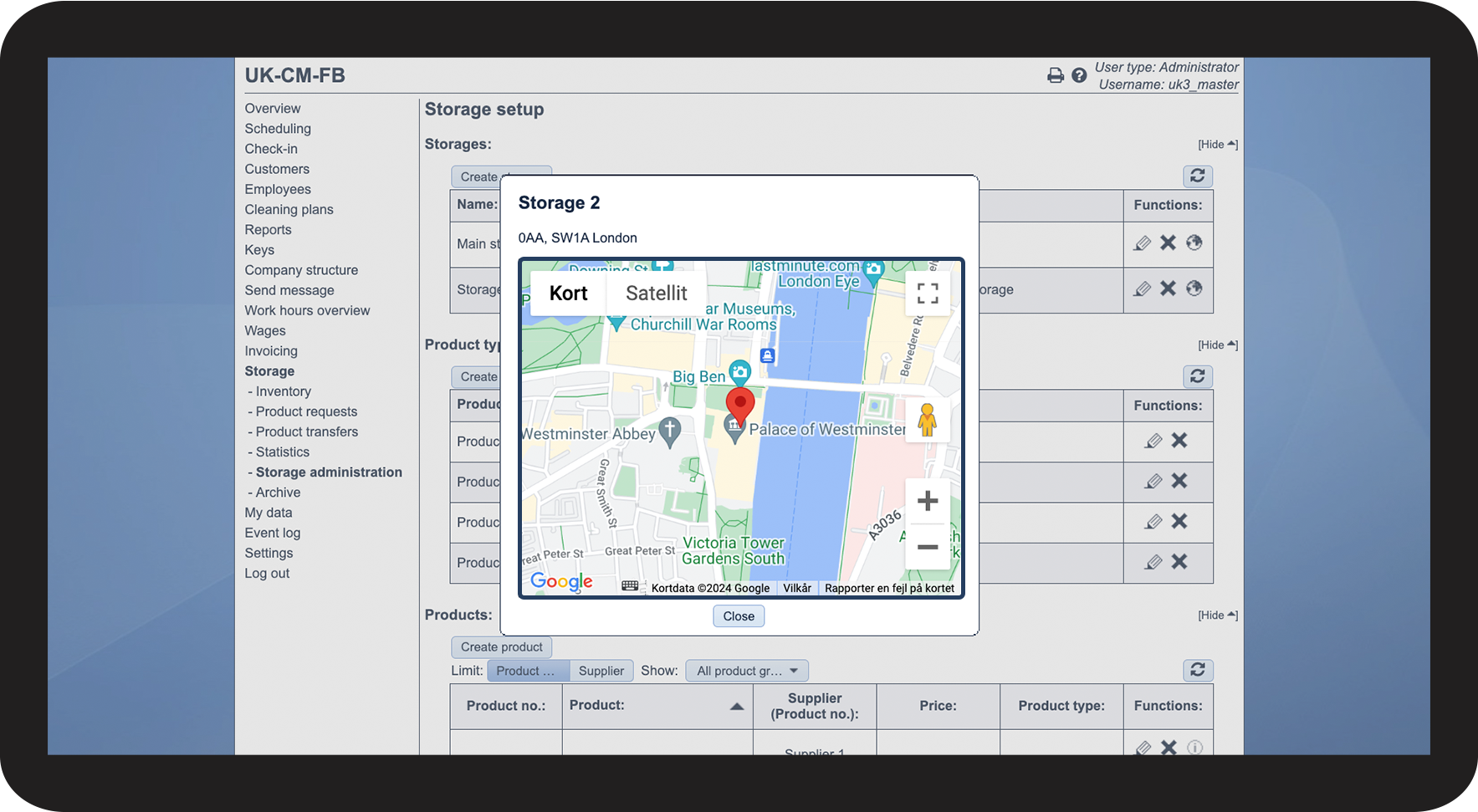Click the Create product button
The image size is (1478, 812).
pyautogui.click(x=501, y=647)
